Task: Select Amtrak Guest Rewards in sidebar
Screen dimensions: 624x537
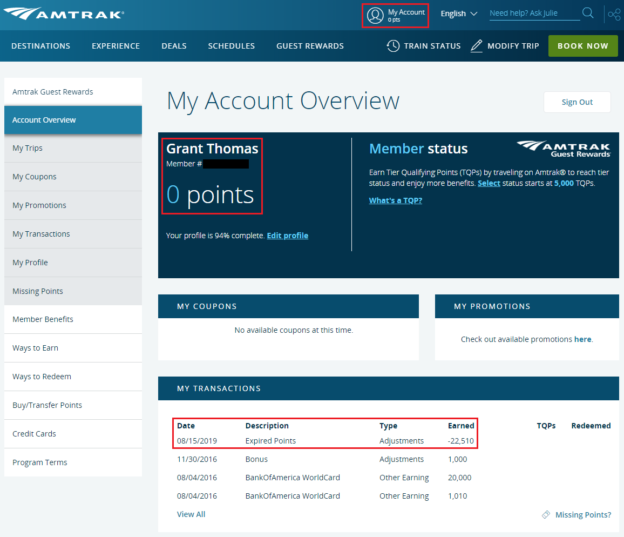Action: tap(73, 92)
